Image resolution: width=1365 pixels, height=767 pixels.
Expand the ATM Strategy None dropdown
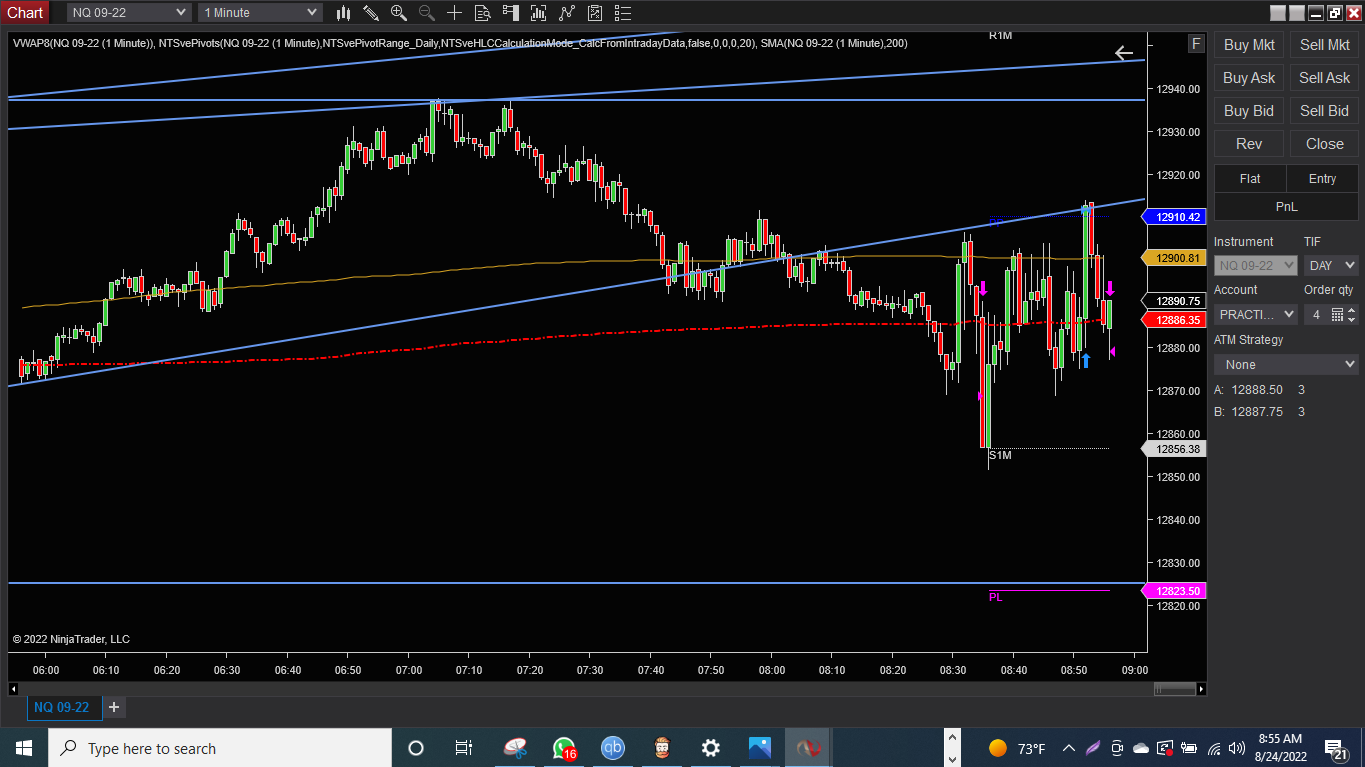[x=1286, y=364]
